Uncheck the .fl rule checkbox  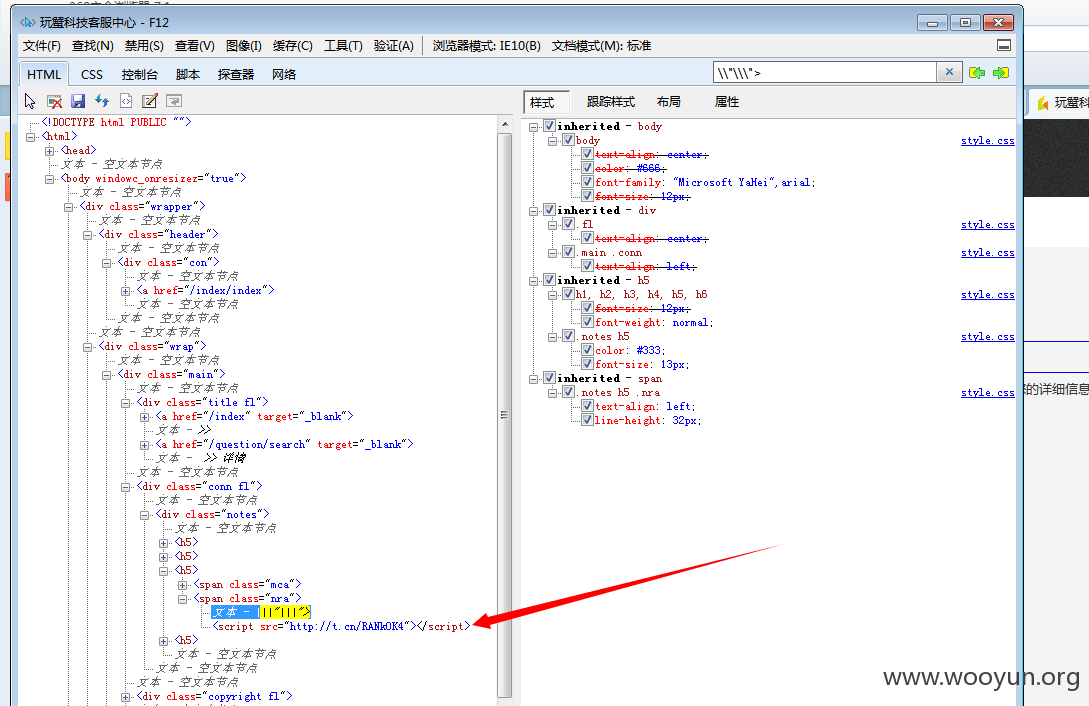(x=568, y=224)
